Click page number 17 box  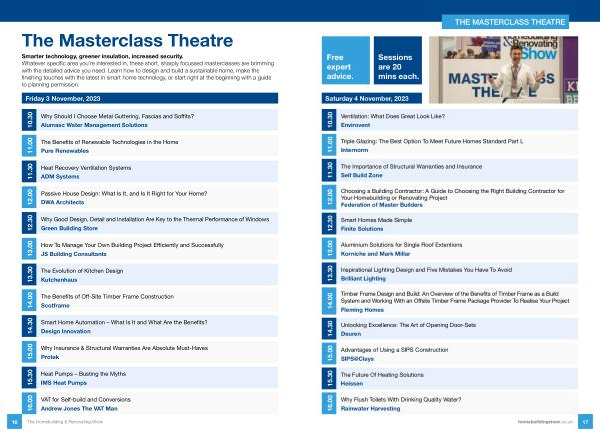[x=585, y=422]
